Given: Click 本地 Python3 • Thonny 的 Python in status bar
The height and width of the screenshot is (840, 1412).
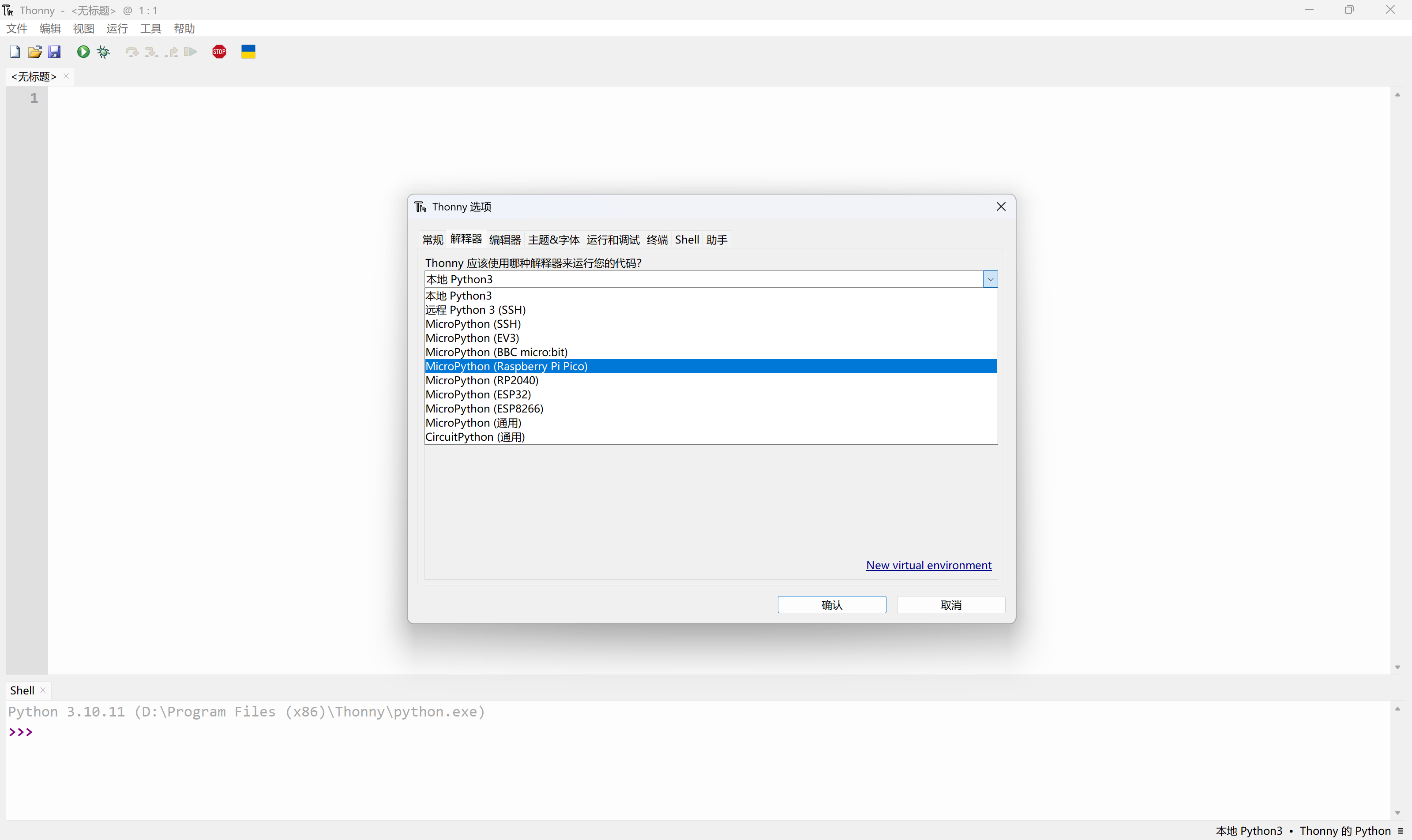Looking at the screenshot, I should [1303, 830].
